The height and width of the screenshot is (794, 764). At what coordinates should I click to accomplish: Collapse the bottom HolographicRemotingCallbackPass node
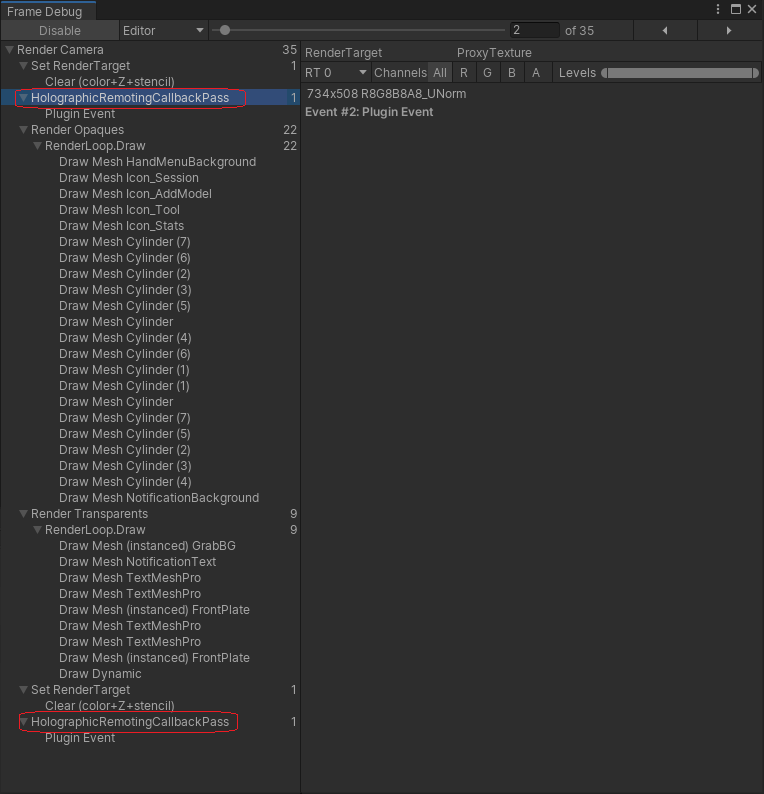pyautogui.click(x=23, y=722)
